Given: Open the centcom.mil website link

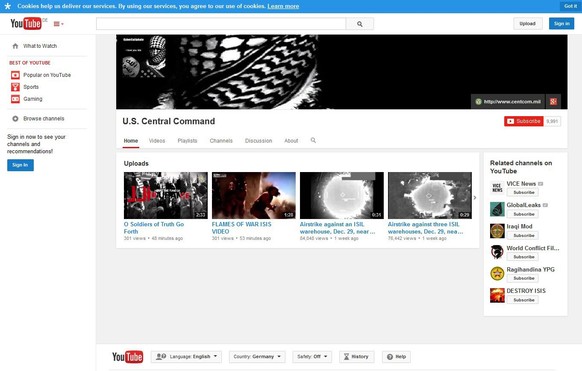Looking at the screenshot, I should [508, 101].
